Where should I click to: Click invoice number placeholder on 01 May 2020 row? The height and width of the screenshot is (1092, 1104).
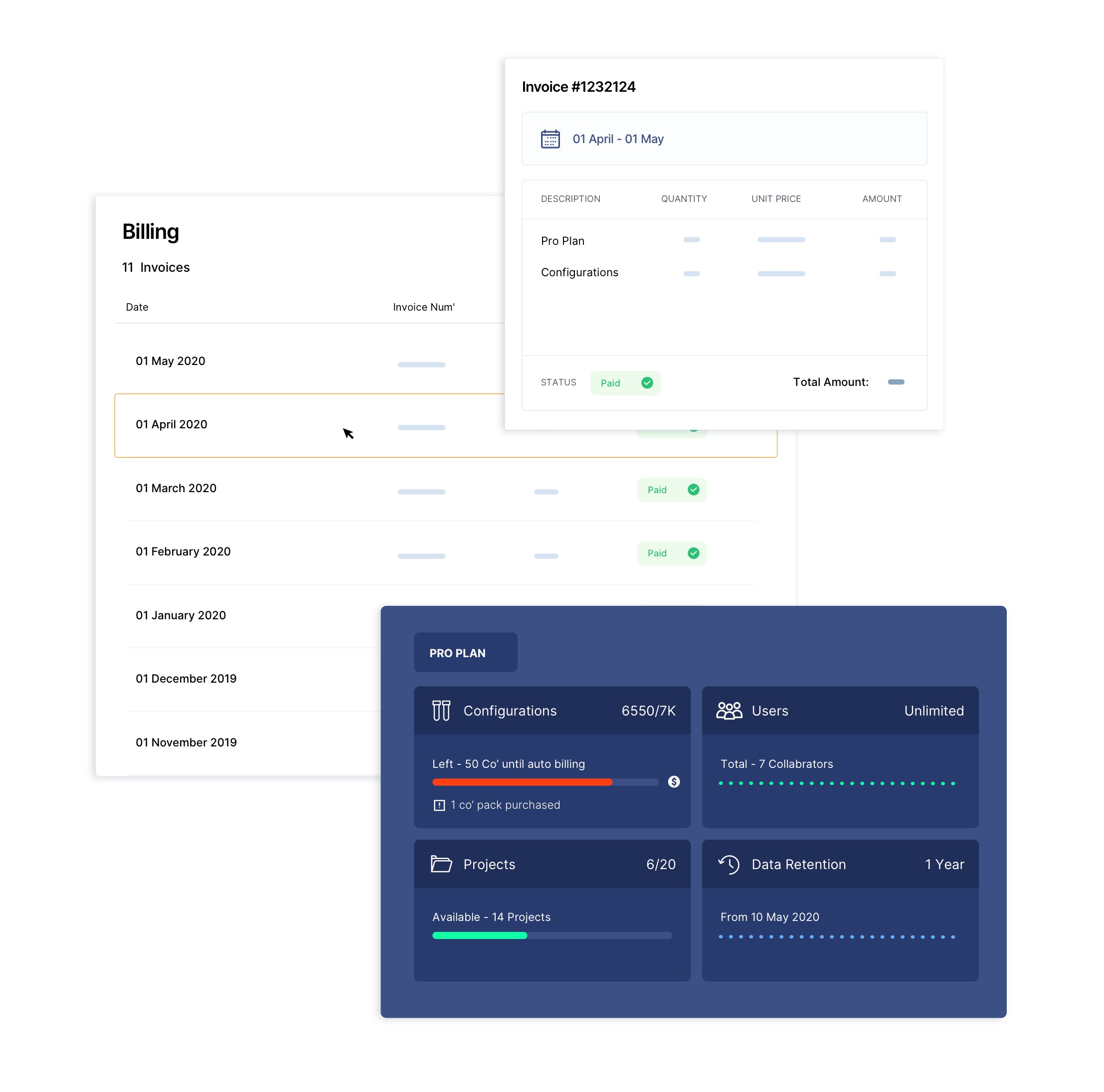pyautogui.click(x=422, y=364)
